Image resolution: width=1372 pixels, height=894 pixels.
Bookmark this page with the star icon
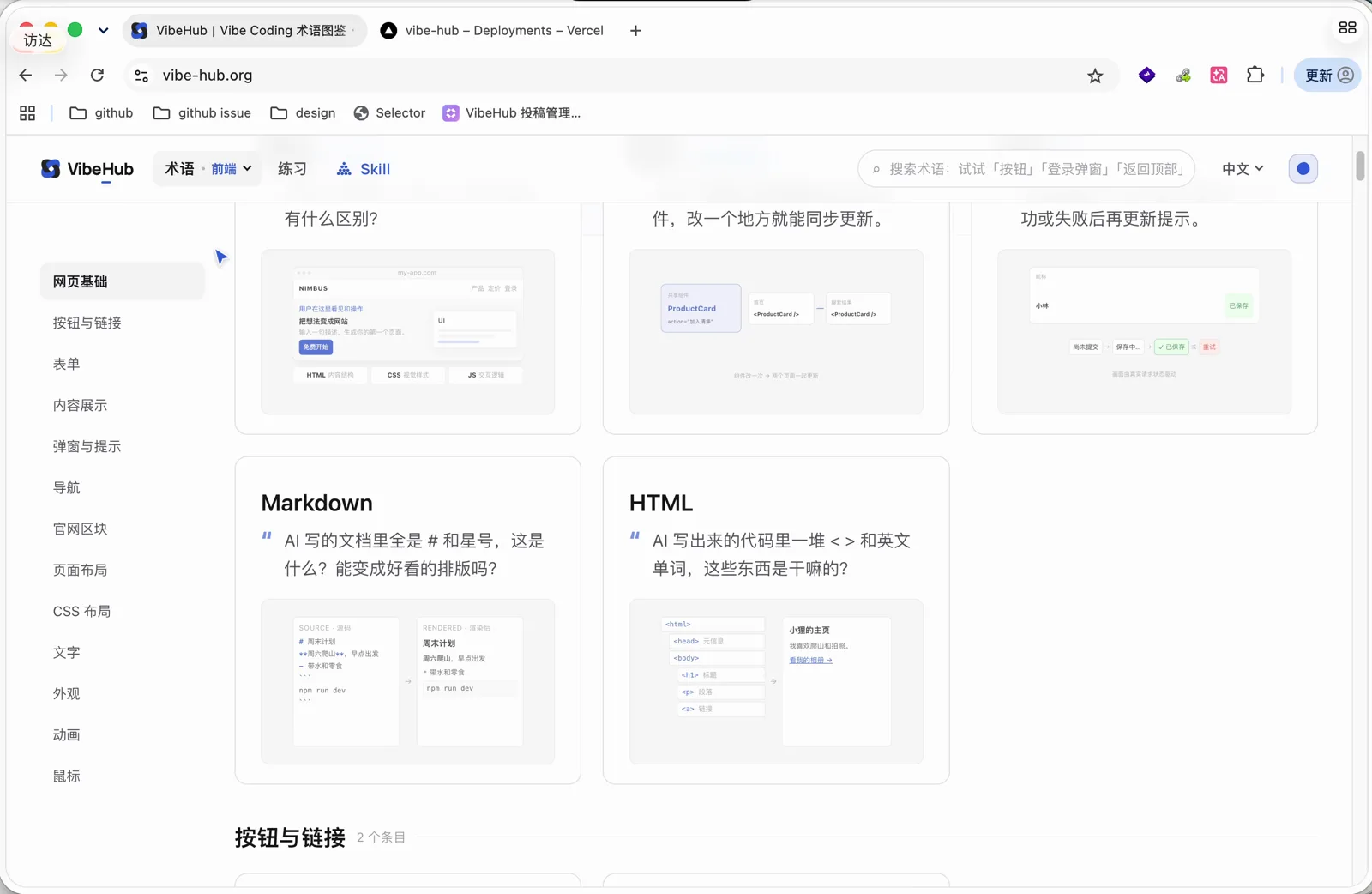1095,76
